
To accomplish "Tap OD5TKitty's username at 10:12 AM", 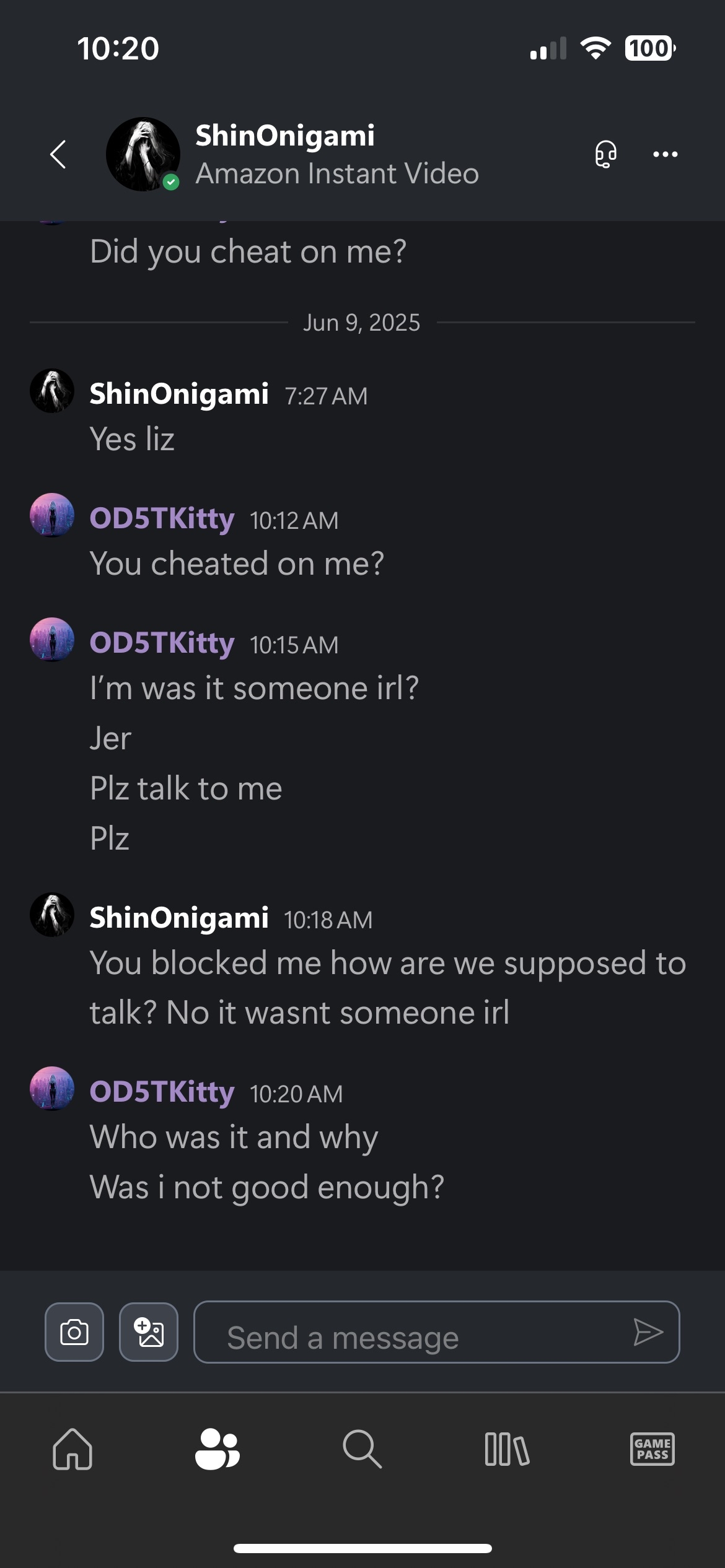I will (x=162, y=519).
